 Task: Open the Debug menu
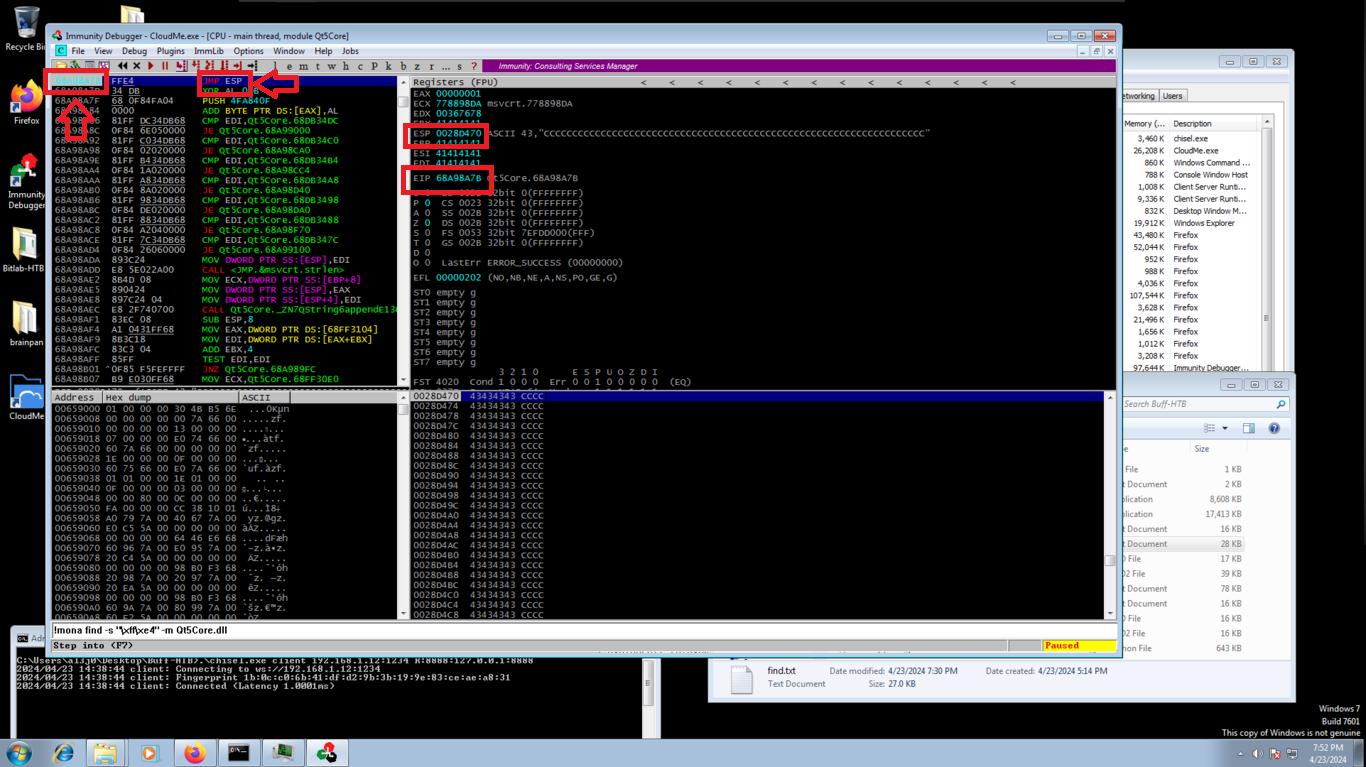134,51
